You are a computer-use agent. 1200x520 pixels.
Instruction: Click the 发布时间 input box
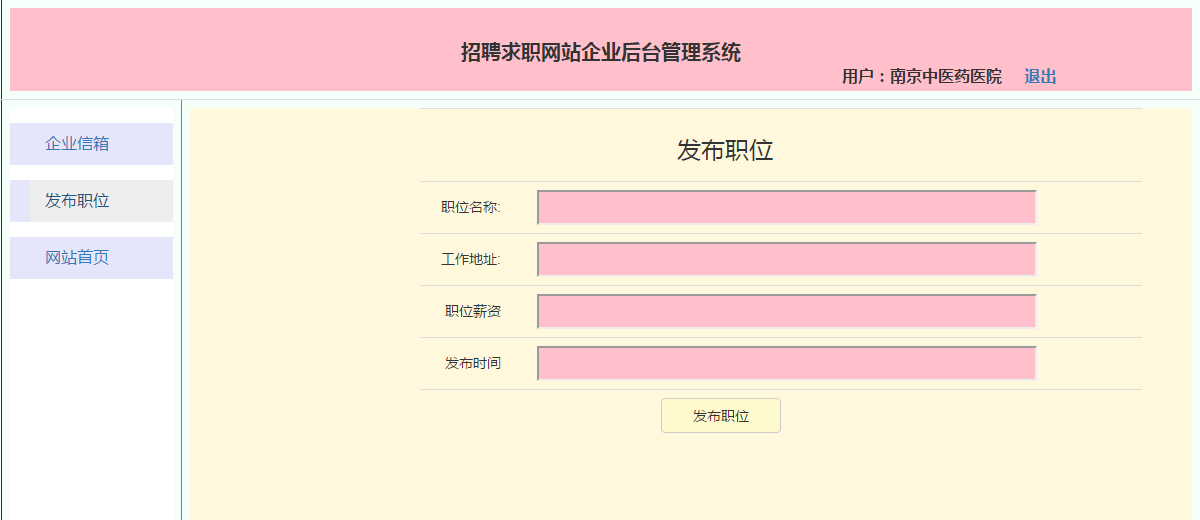786,364
